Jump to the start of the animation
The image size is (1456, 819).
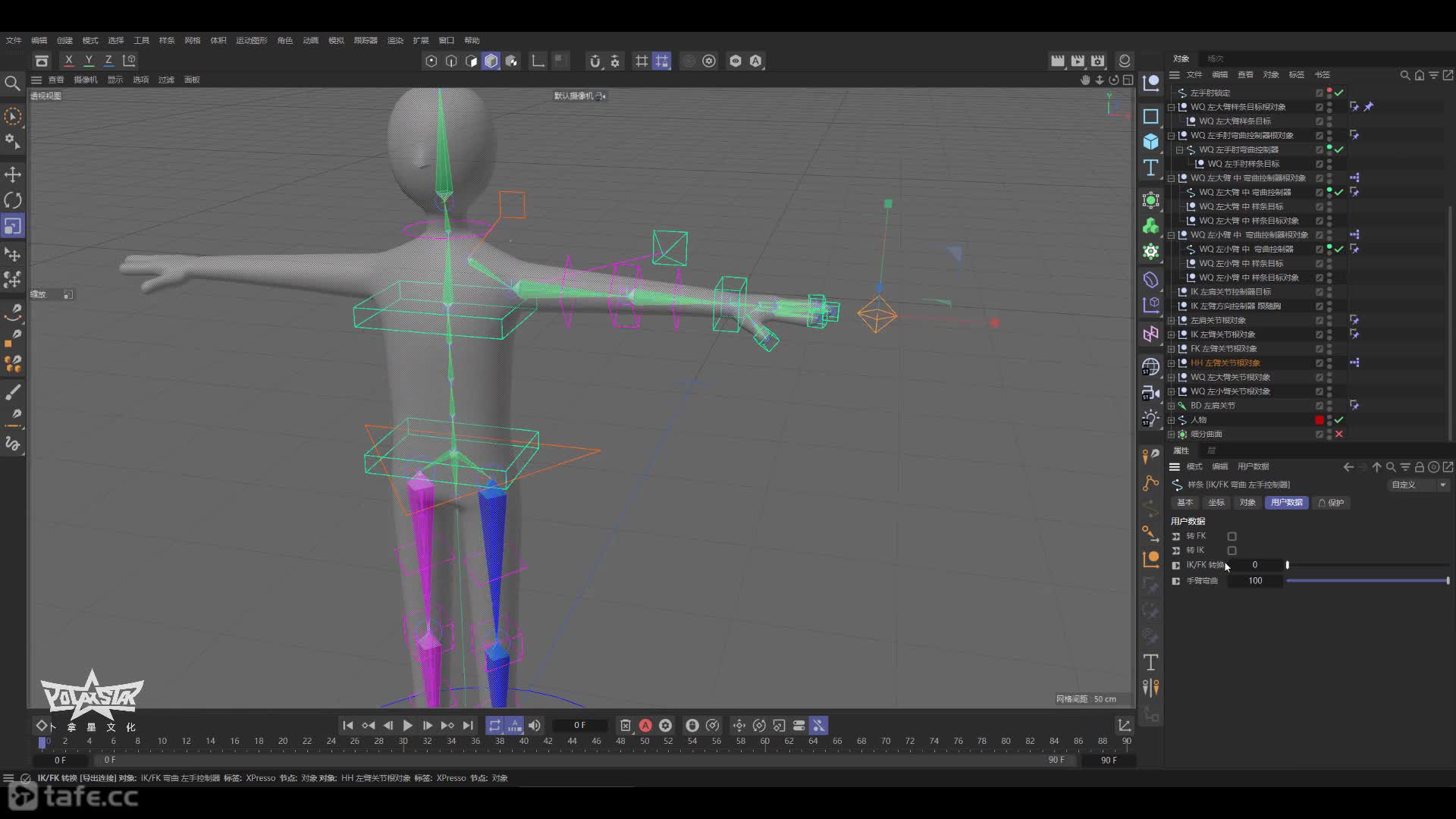click(x=348, y=726)
